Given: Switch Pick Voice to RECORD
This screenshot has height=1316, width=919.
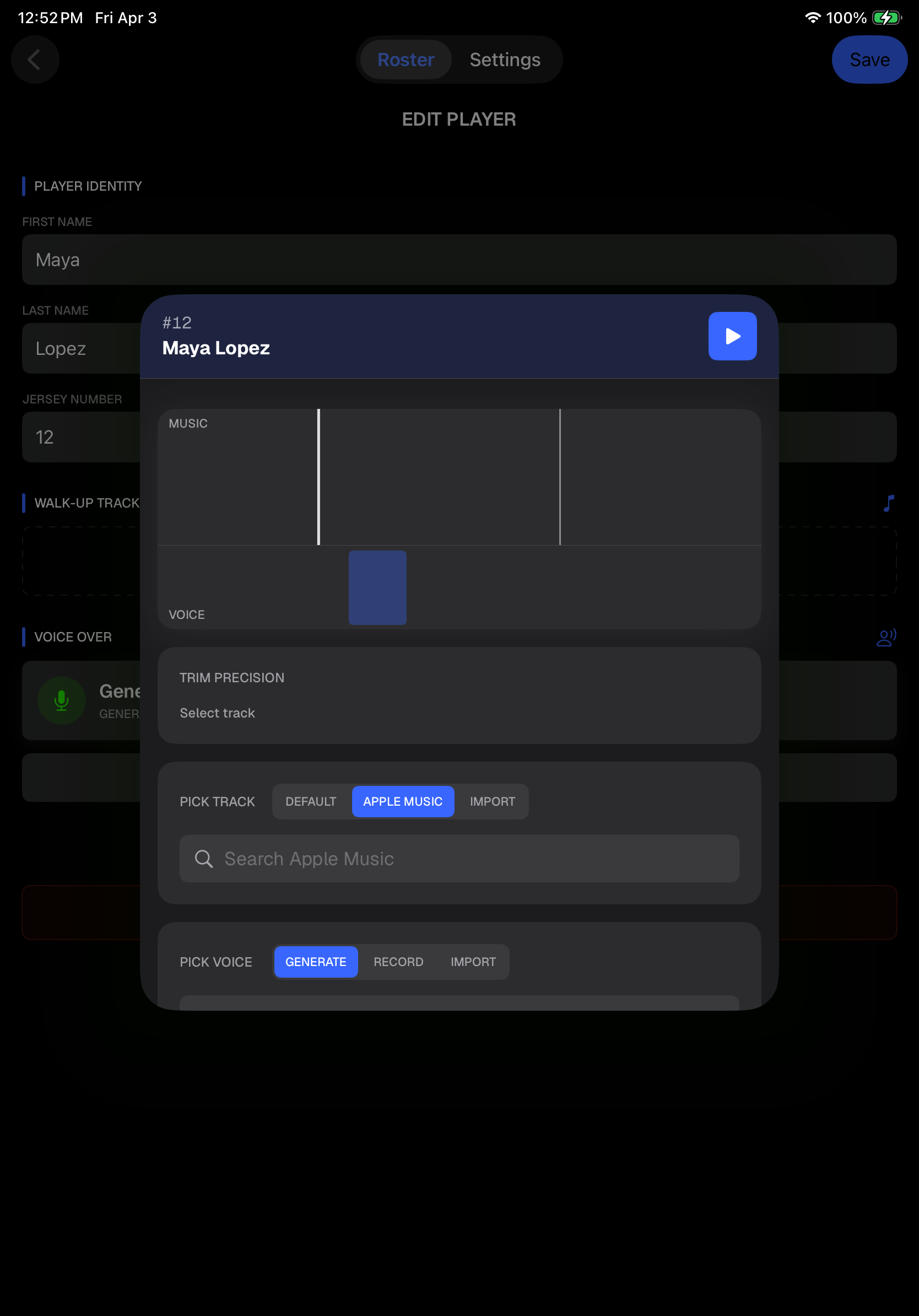Looking at the screenshot, I should pyautogui.click(x=398, y=962).
